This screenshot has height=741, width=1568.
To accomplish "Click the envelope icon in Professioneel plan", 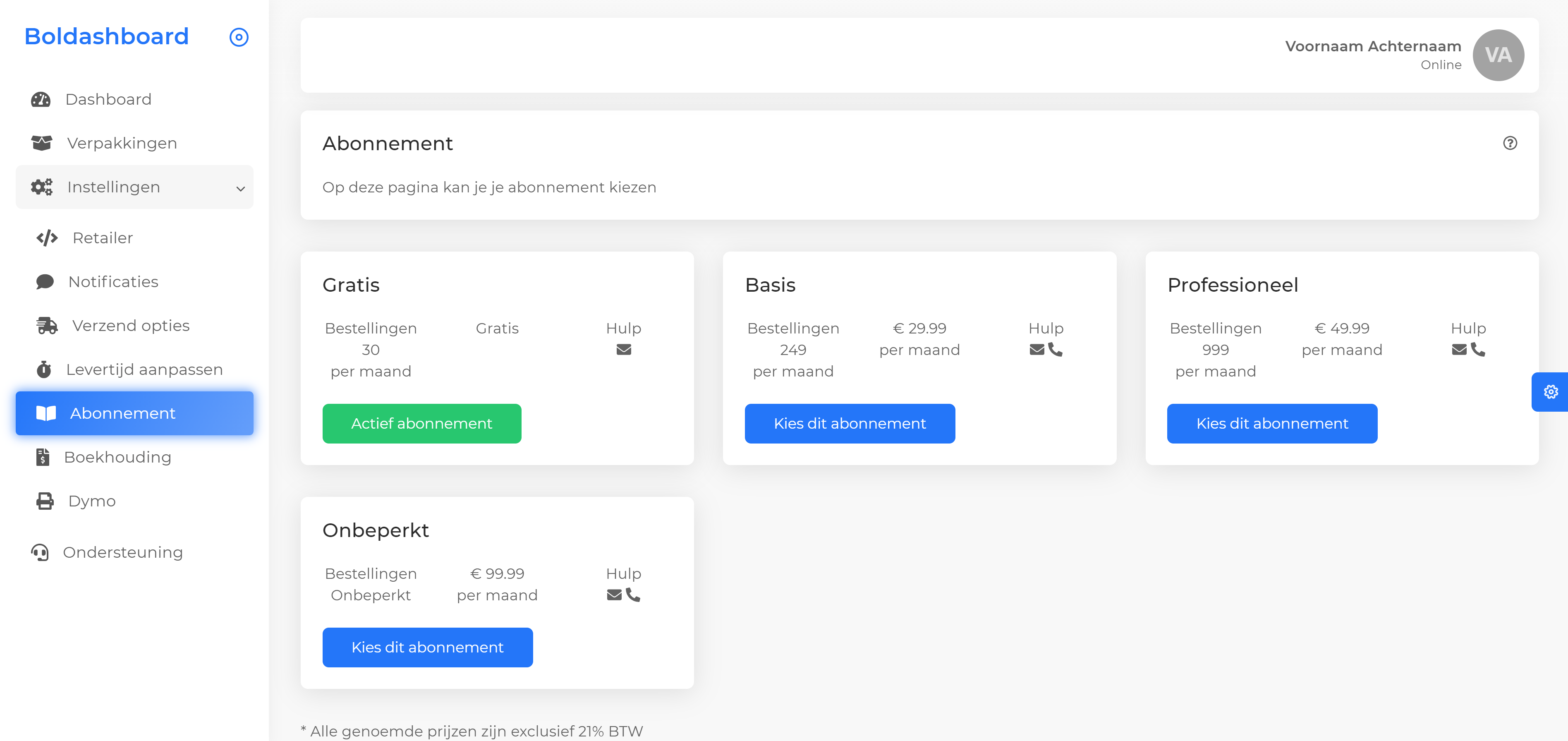I will pos(1459,350).
